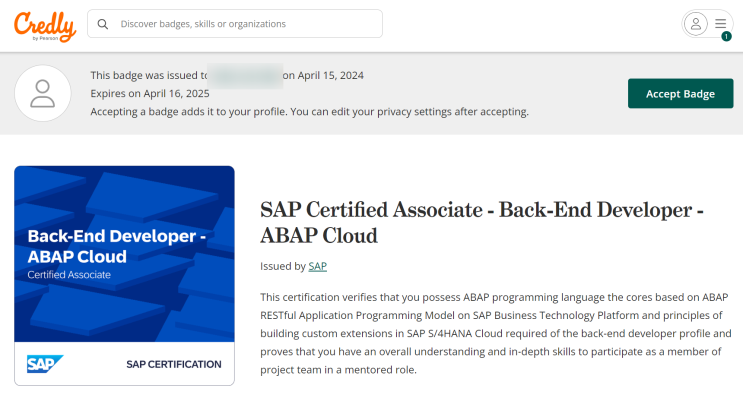743x398 pixels.
Task: Open the user account avatar icon
Action: (x=696, y=24)
